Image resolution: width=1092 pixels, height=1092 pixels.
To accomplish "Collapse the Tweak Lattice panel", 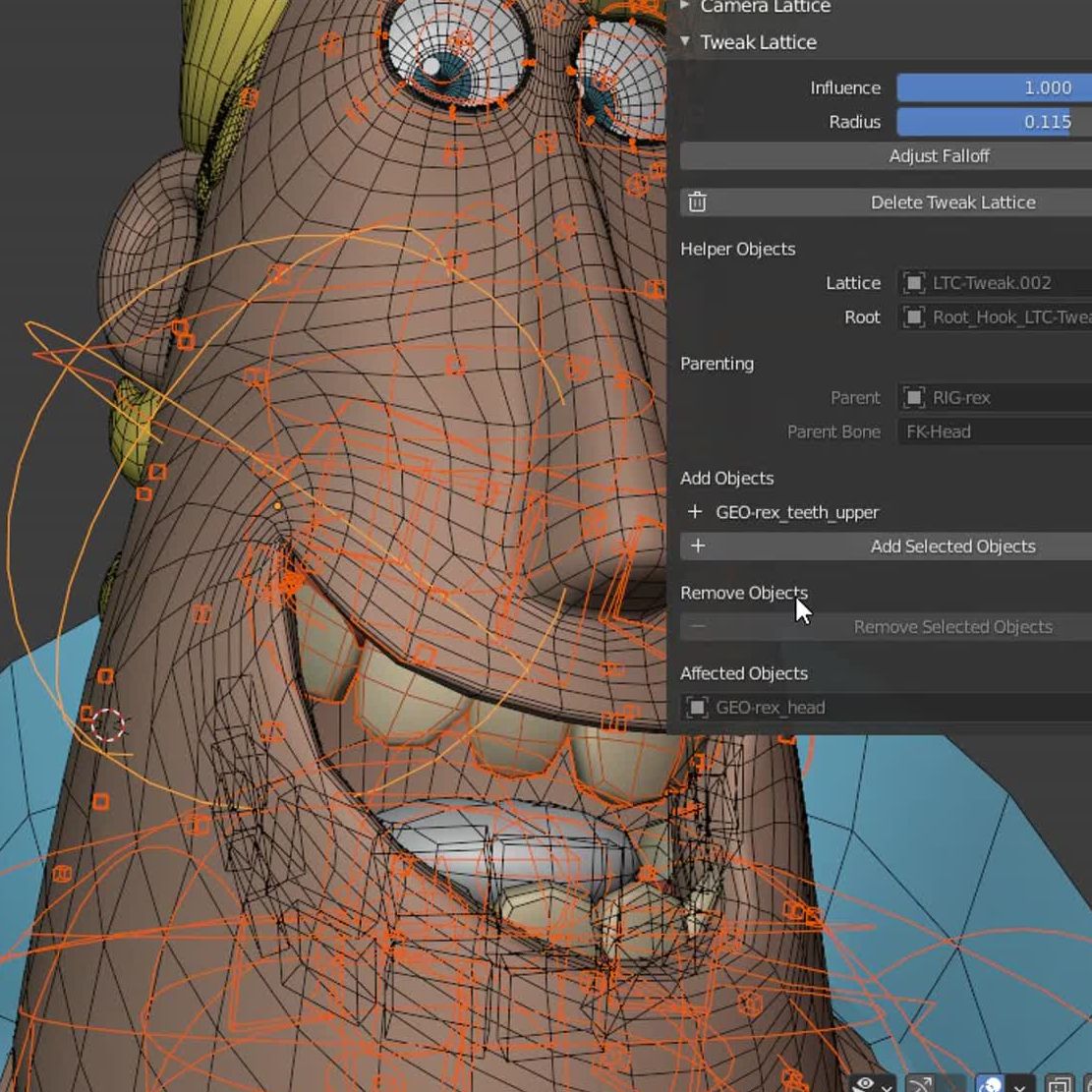I will (x=685, y=42).
